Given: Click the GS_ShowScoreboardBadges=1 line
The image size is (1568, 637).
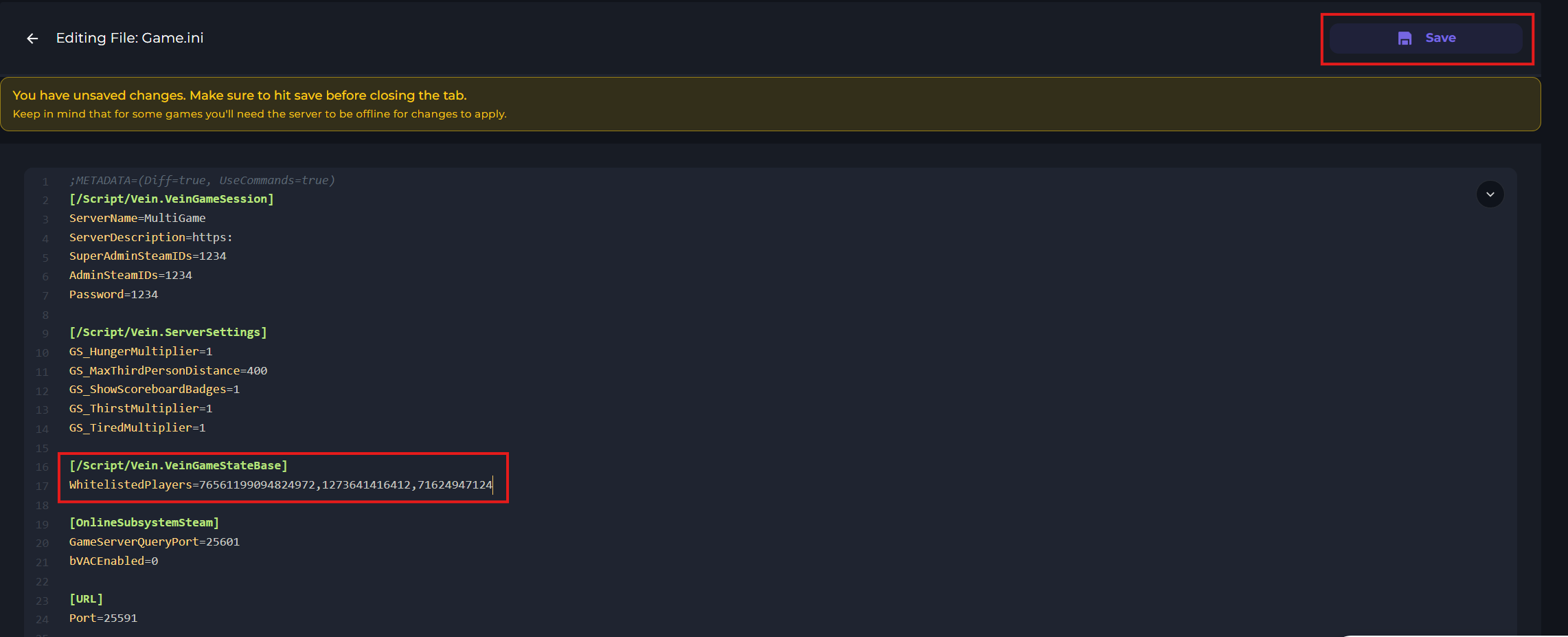Looking at the screenshot, I should [155, 390].
